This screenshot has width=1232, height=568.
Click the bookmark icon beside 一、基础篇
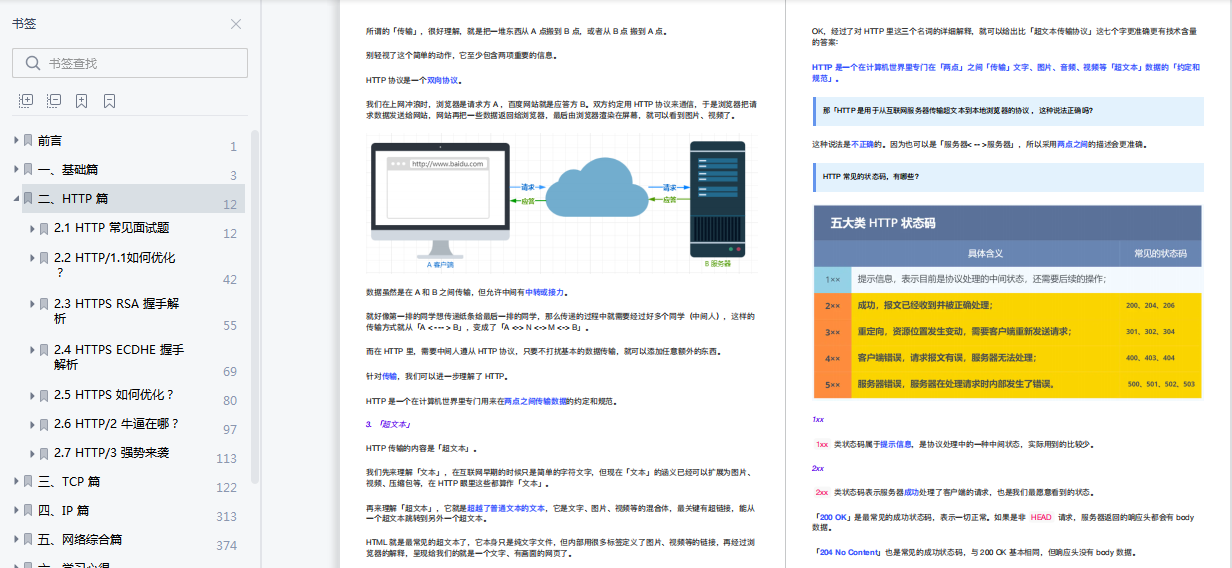coord(29,170)
